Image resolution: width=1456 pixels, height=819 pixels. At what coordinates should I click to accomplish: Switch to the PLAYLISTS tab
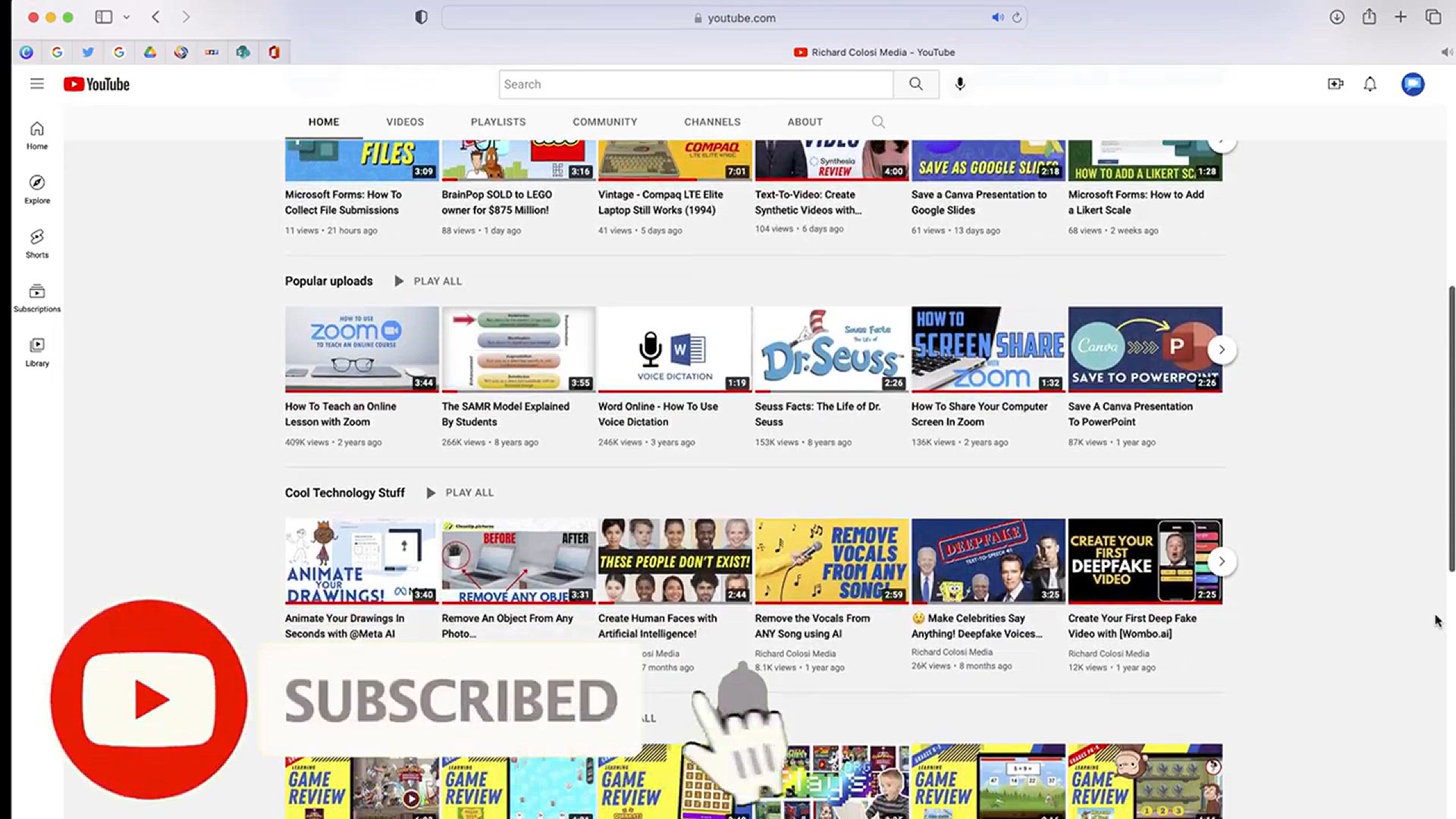pyautogui.click(x=498, y=122)
